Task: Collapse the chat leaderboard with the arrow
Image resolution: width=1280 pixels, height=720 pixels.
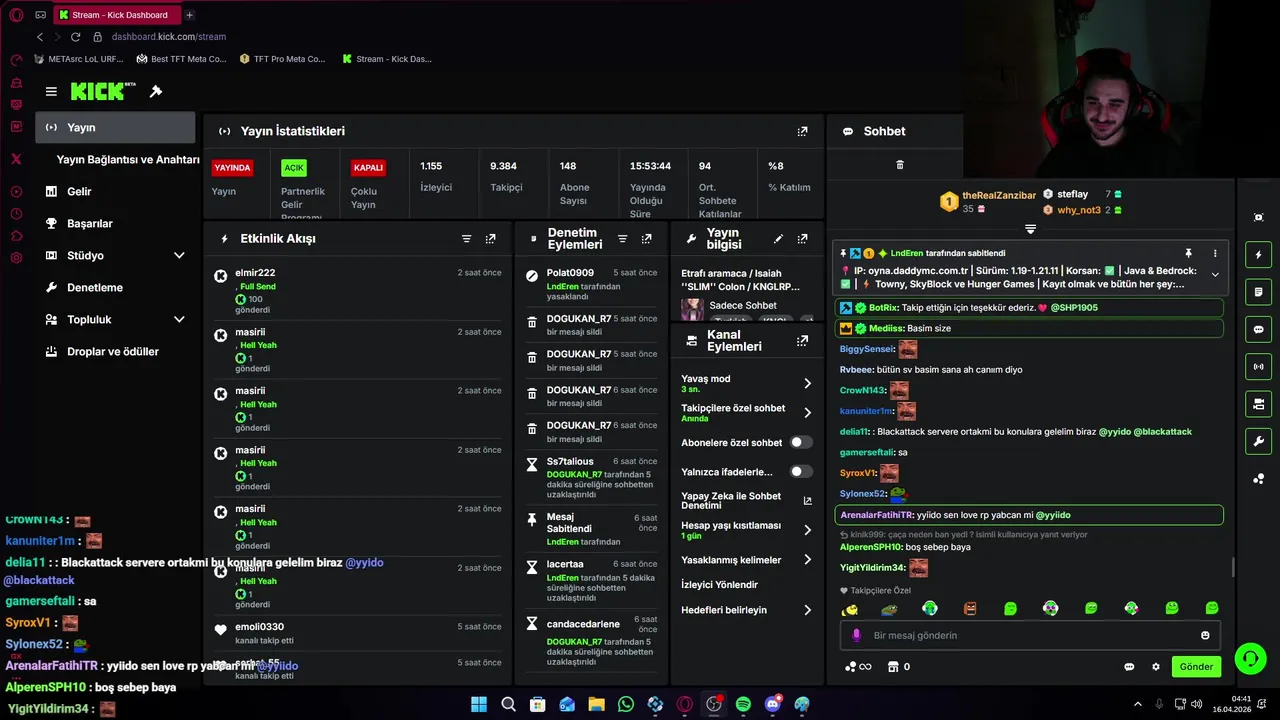Action: coord(1030,229)
